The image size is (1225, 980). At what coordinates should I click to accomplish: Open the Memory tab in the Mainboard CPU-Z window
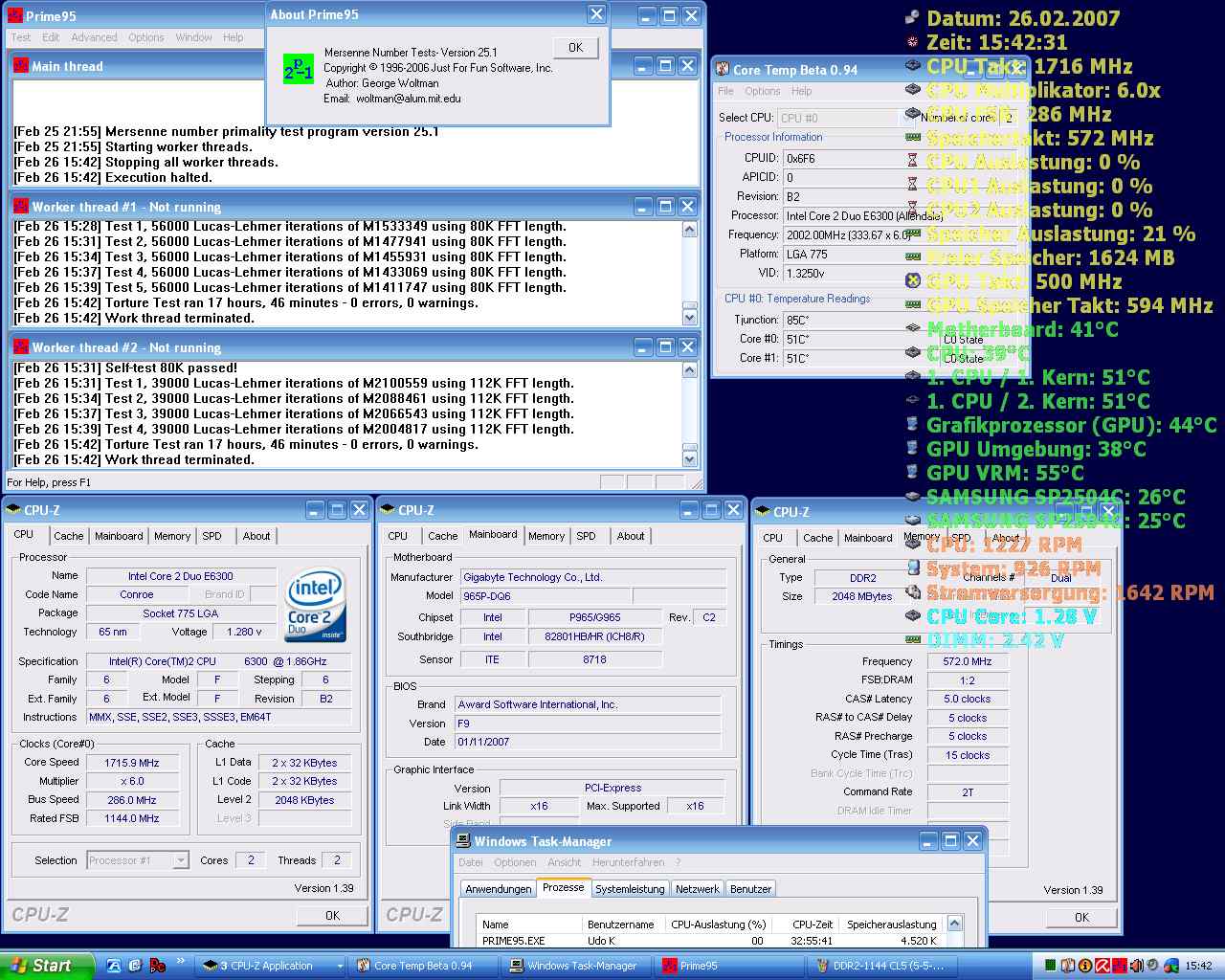pos(546,536)
